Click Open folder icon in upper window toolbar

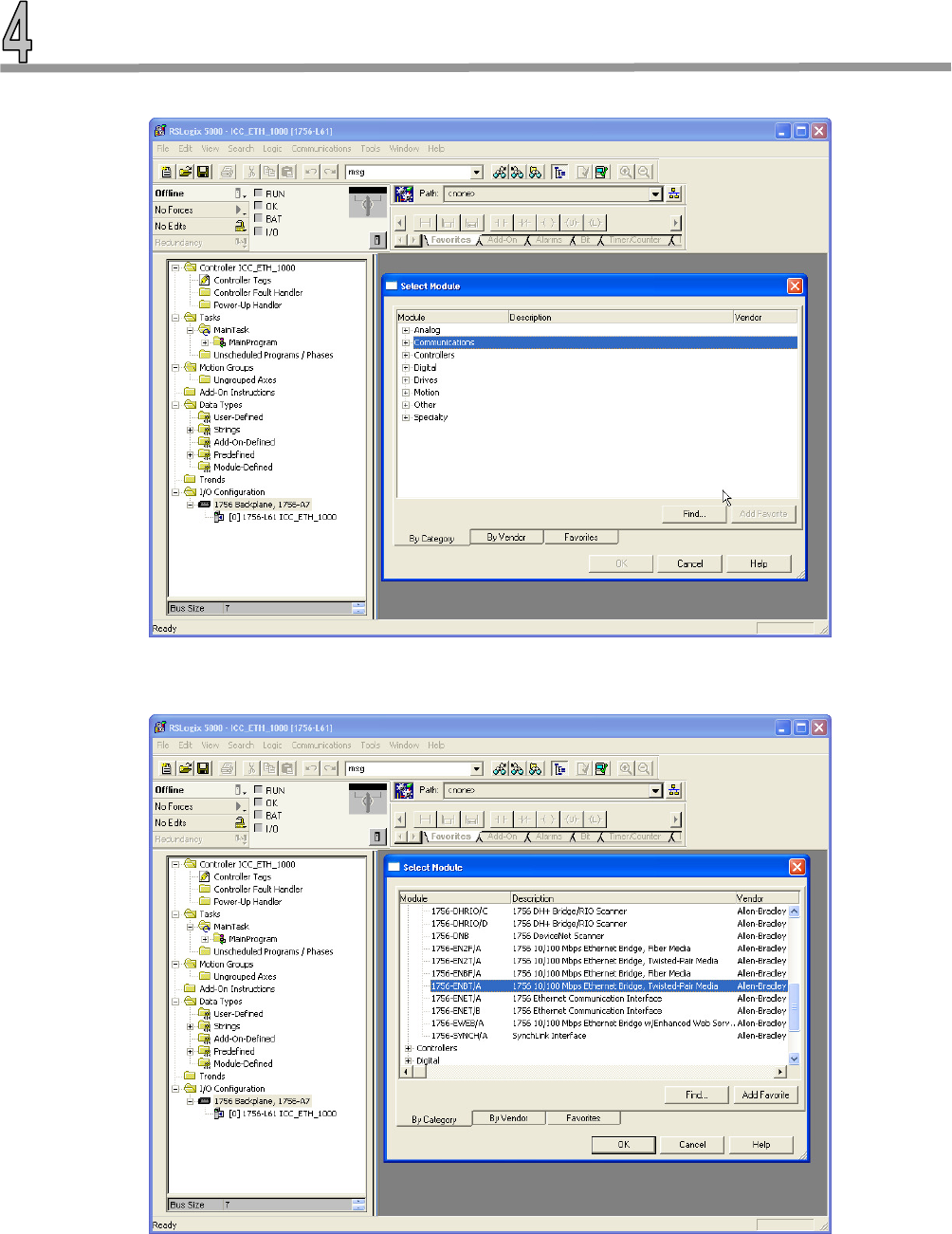185,172
